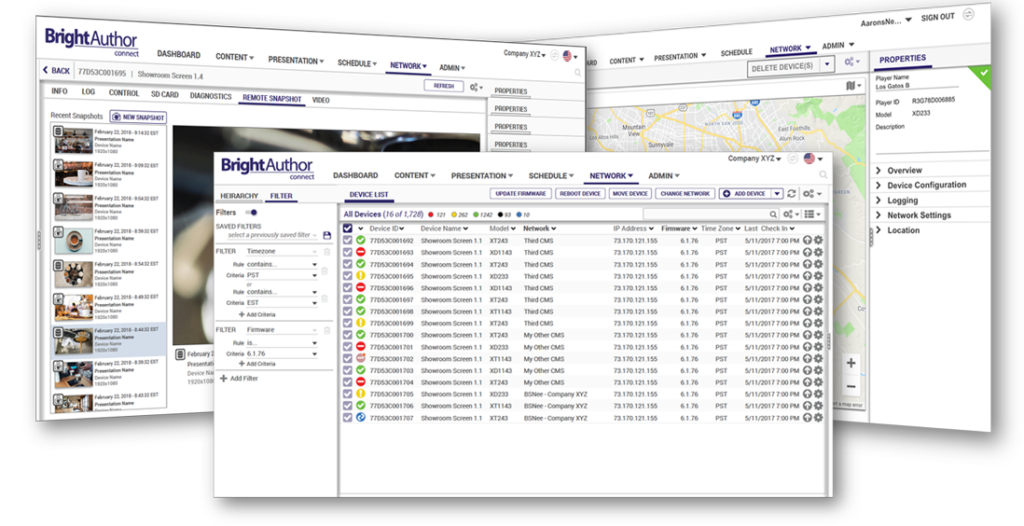
Task: Select Diagnostics tab in snapshot window
Action: (210, 96)
